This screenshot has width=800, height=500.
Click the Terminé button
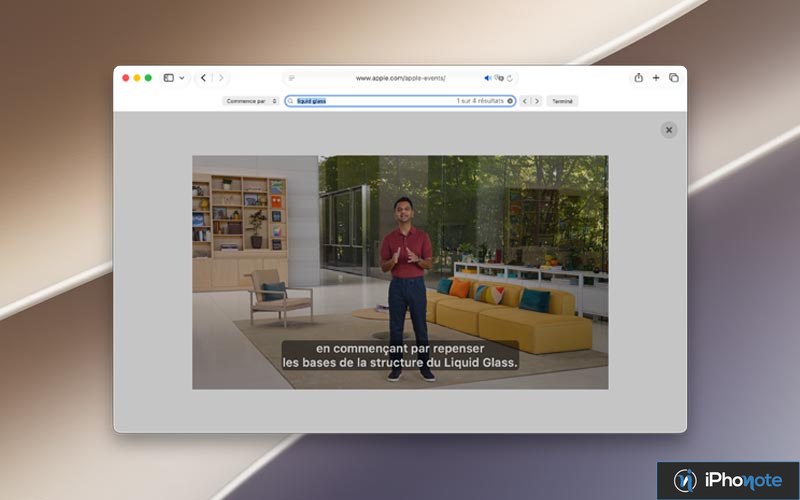(x=562, y=101)
